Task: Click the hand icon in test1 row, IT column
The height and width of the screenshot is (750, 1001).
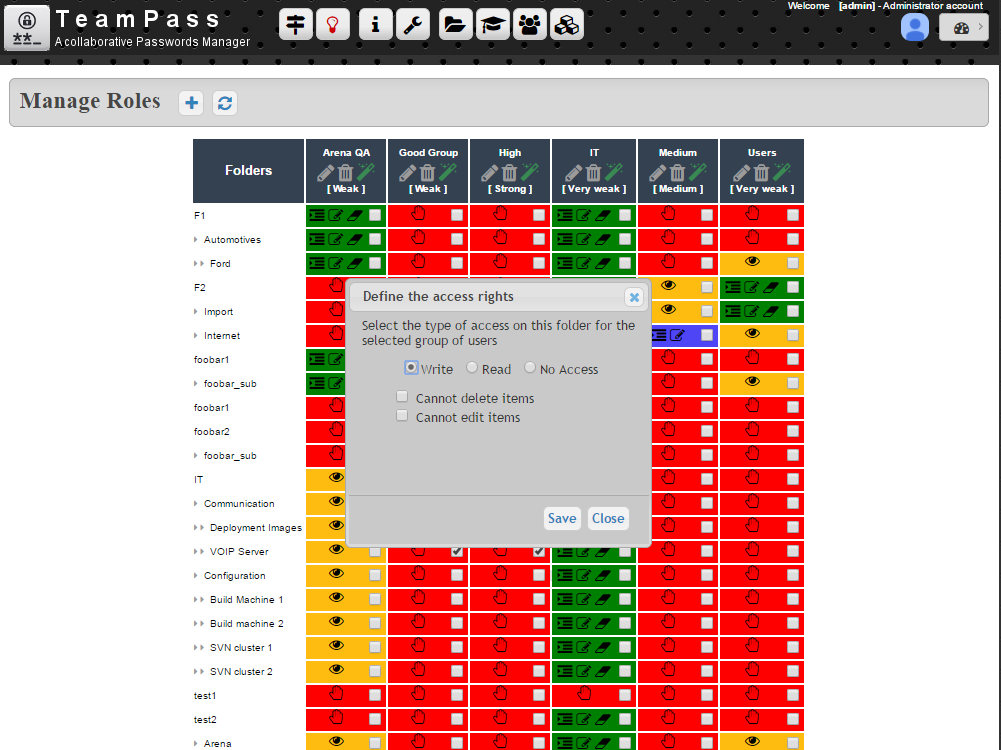Action: point(583,693)
